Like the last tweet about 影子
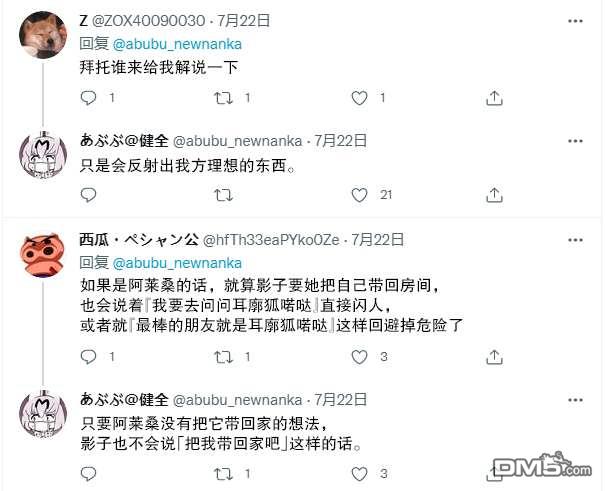605x491 pixels. pyautogui.click(x=359, y=474)
